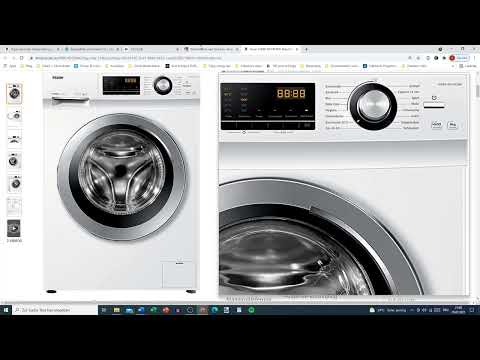Open the reading list on bookmarks bar
The width and height of the screenshot is (480, 360).
(x=468, y=66)
